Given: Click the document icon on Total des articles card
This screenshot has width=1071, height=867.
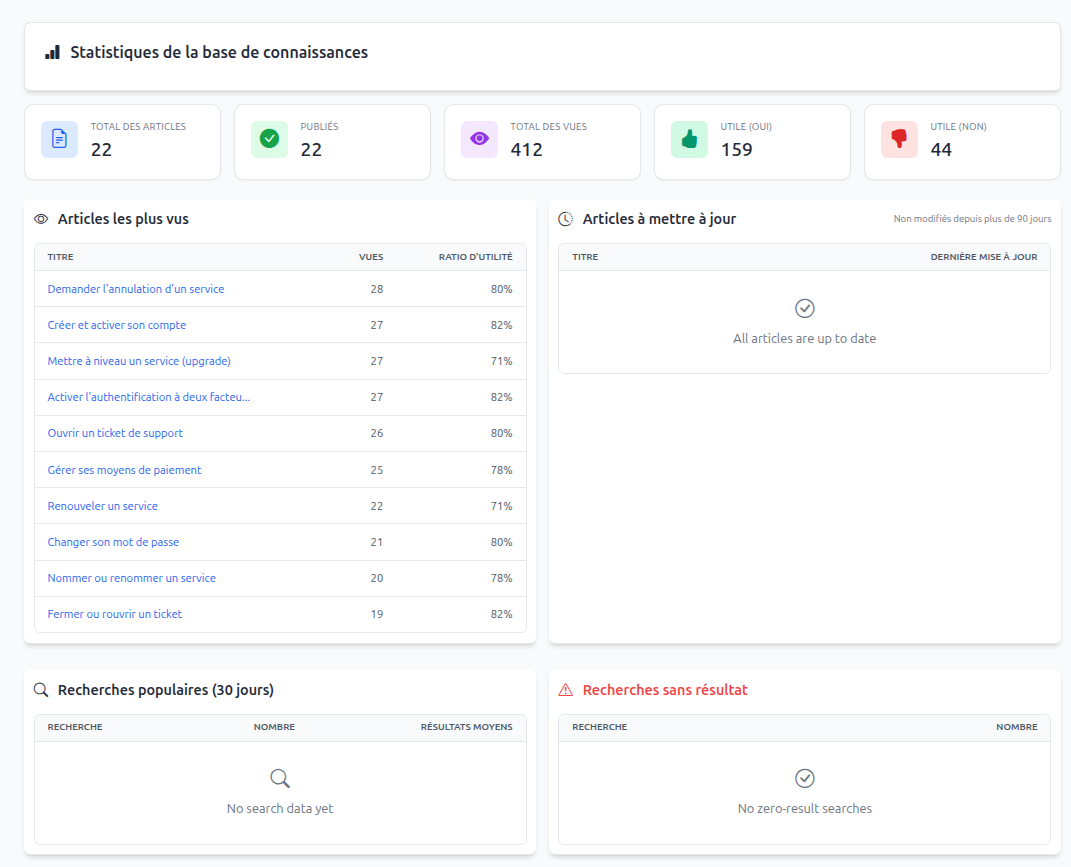Looking at the screenshot, I should [59, 139].
